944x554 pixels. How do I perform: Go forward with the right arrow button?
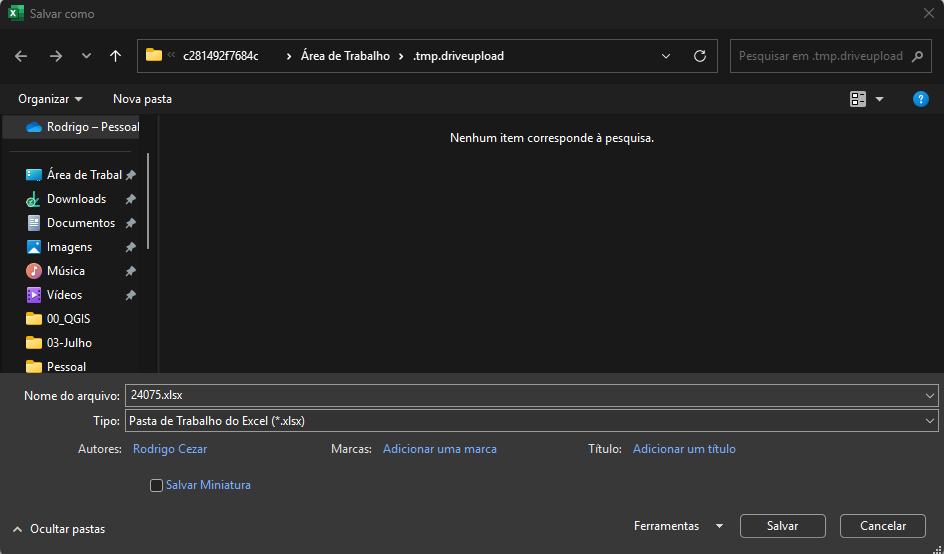tap(56, 56)
